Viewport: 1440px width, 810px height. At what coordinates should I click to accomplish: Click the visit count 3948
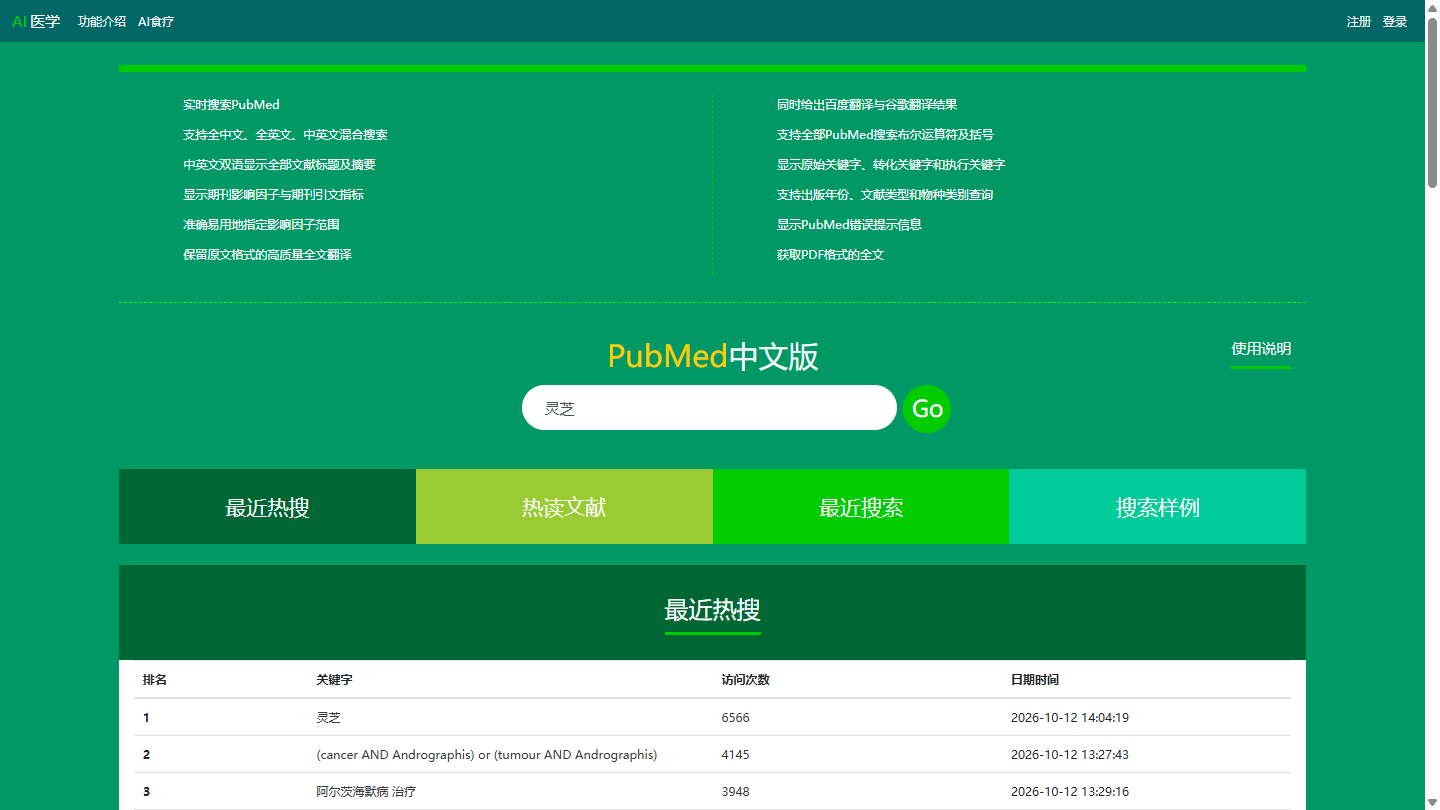[735, 792]
